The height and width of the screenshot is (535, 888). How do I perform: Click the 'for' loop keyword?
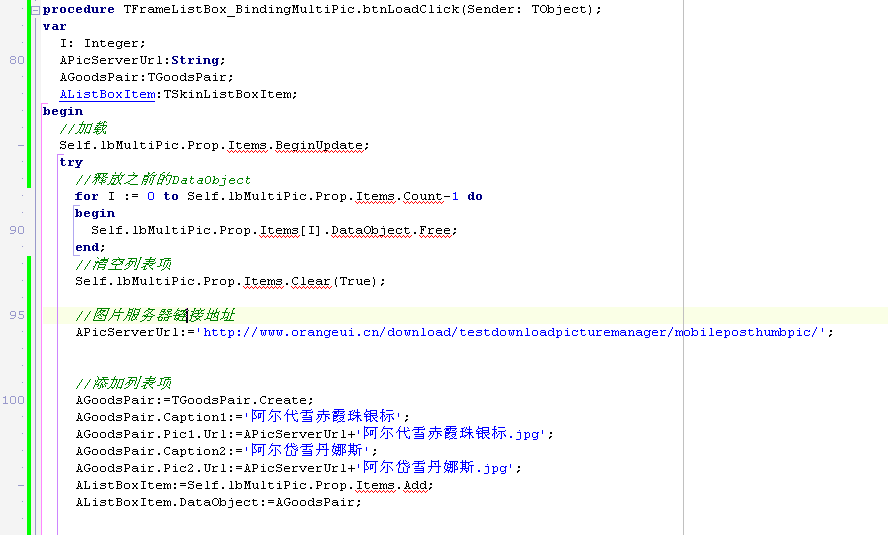(86, 196)
